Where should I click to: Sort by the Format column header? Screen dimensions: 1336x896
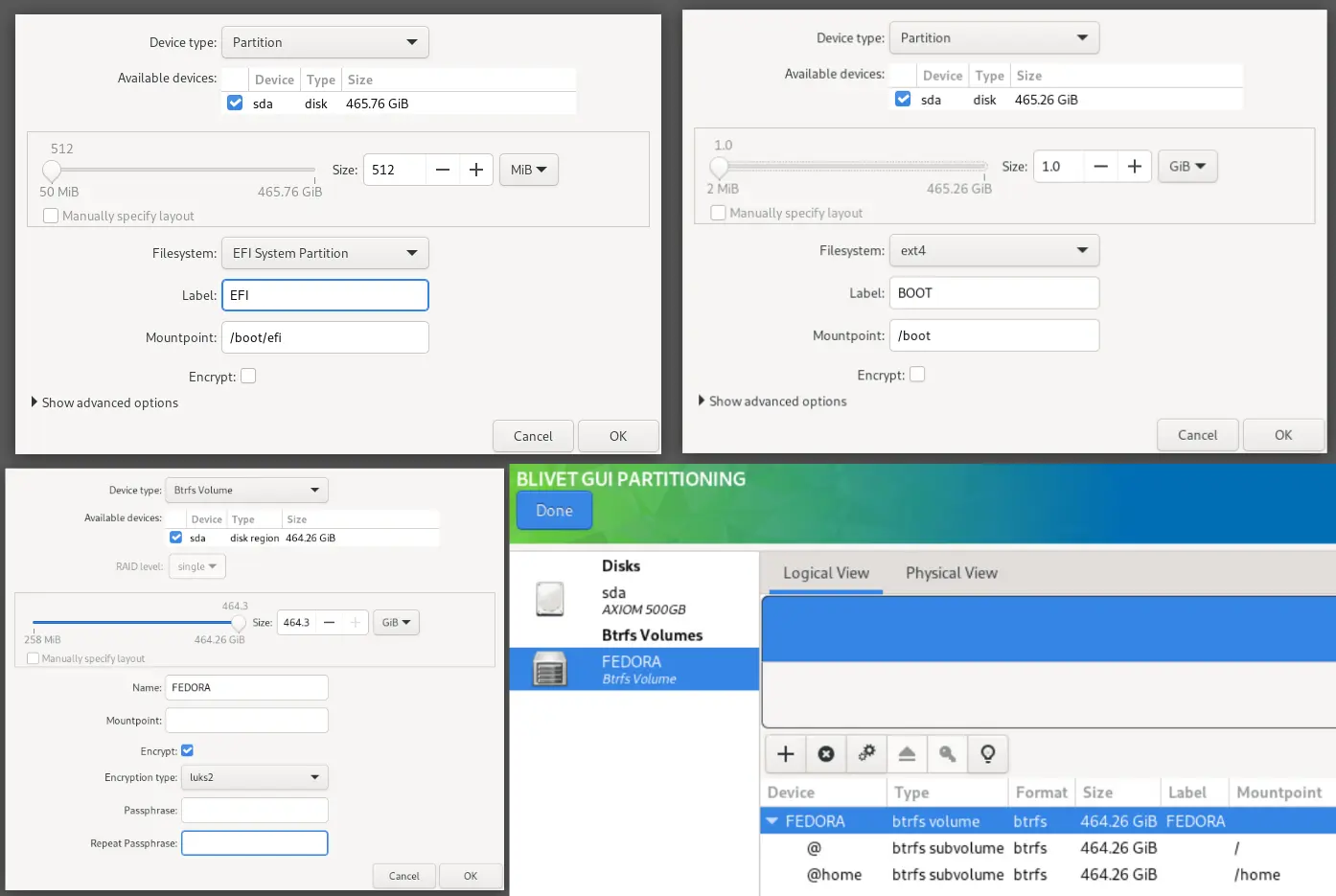pos(1042,793)
